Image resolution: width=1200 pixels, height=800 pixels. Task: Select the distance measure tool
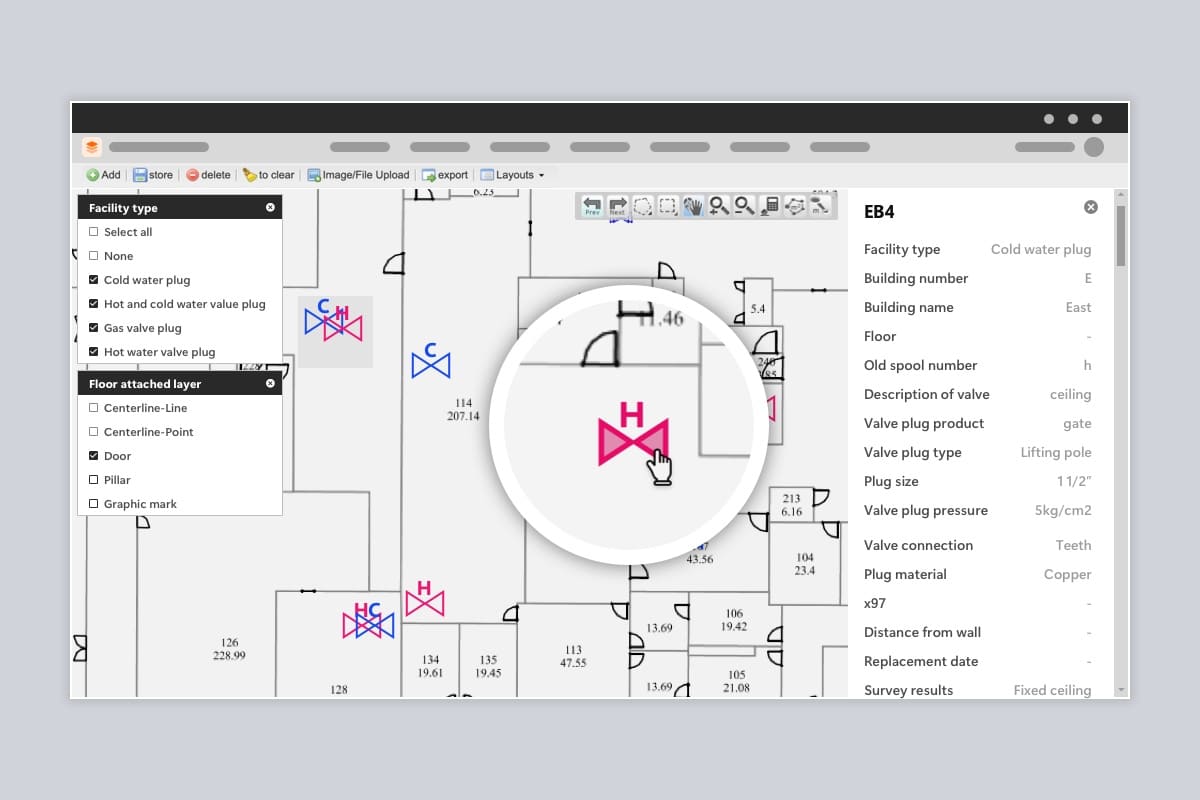tap(820, 206)
